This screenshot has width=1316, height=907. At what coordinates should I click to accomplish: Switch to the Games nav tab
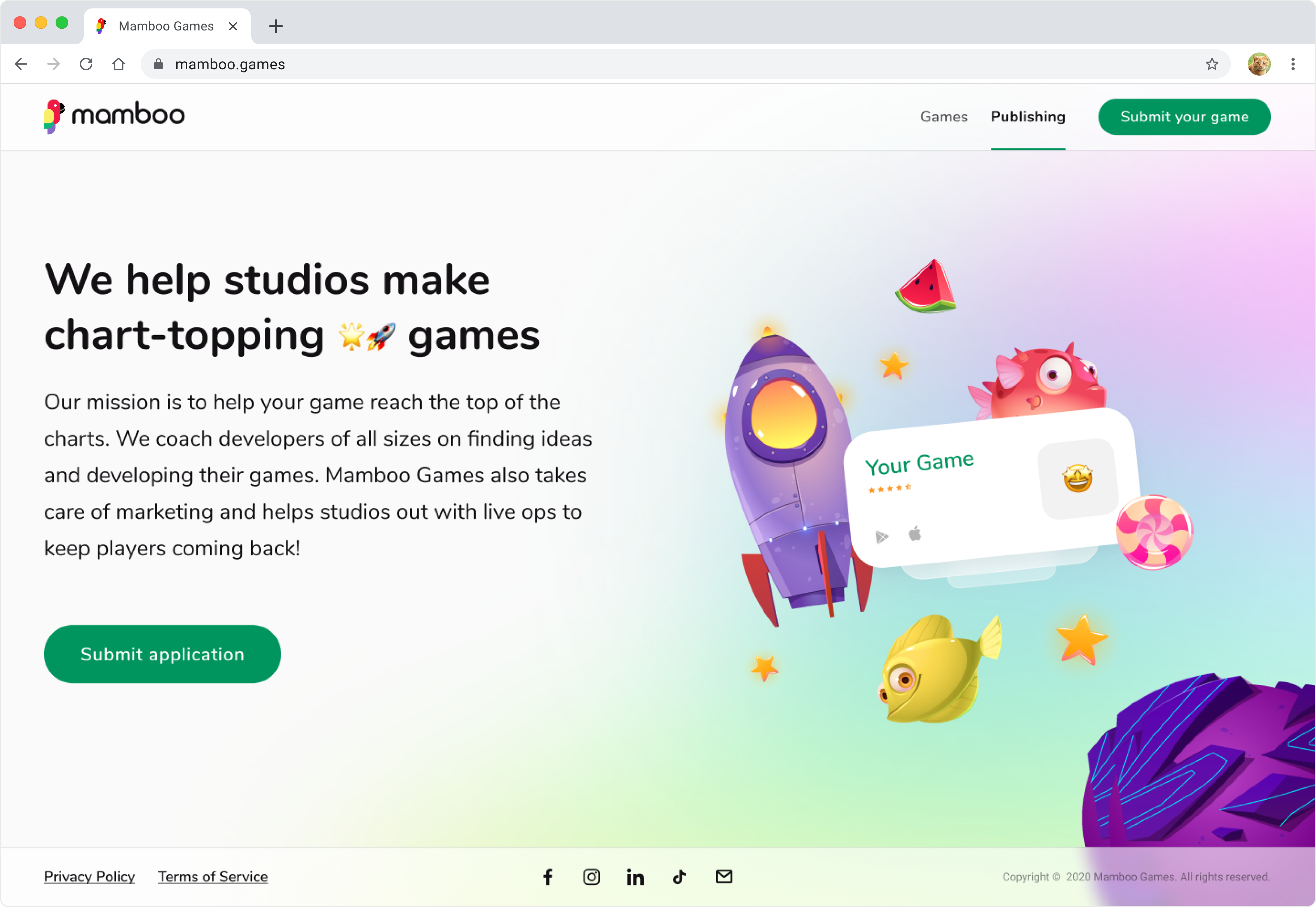click(x=943, y=117)
